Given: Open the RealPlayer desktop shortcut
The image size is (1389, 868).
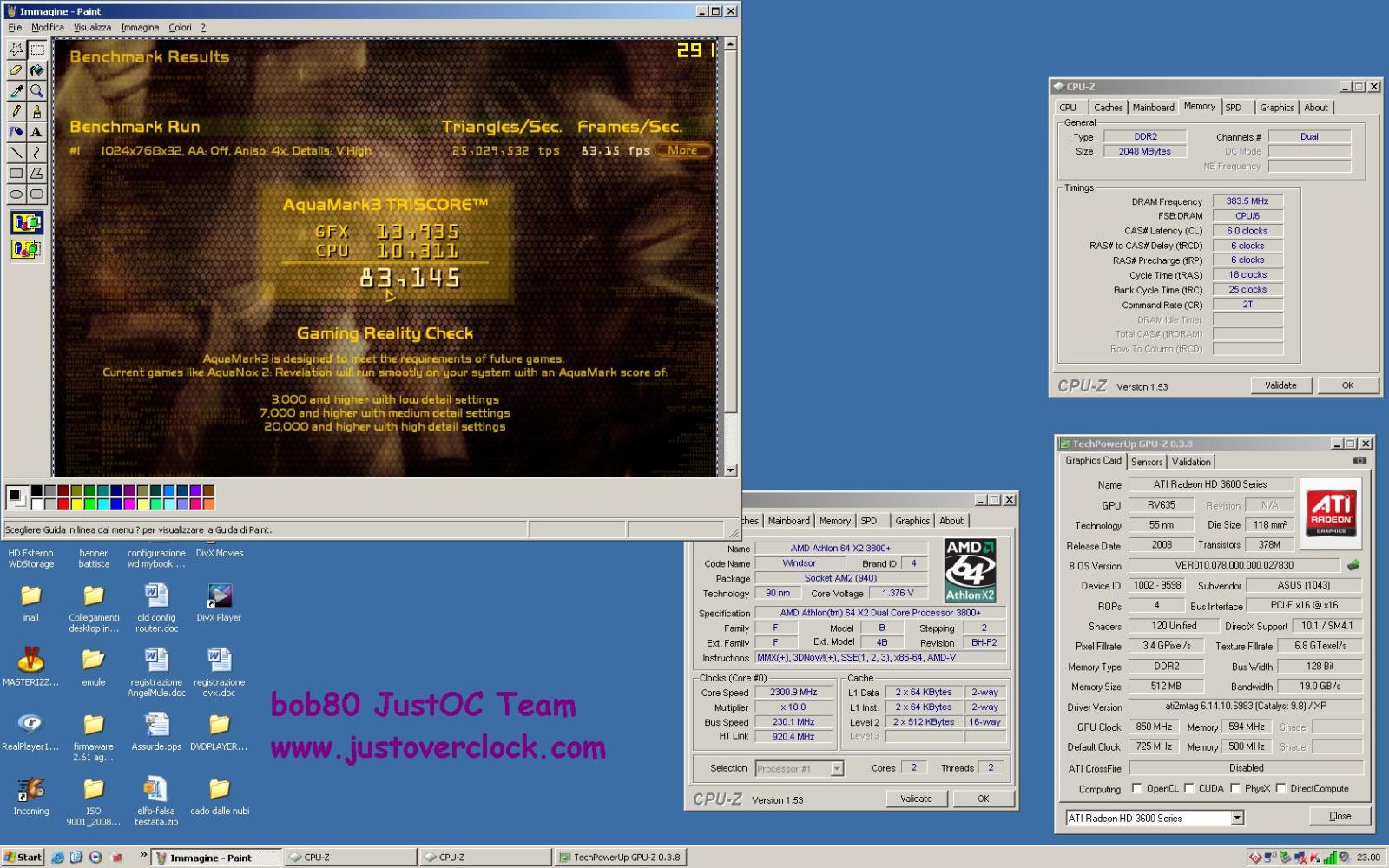Looking at the screenshot, I should point(30,730).
